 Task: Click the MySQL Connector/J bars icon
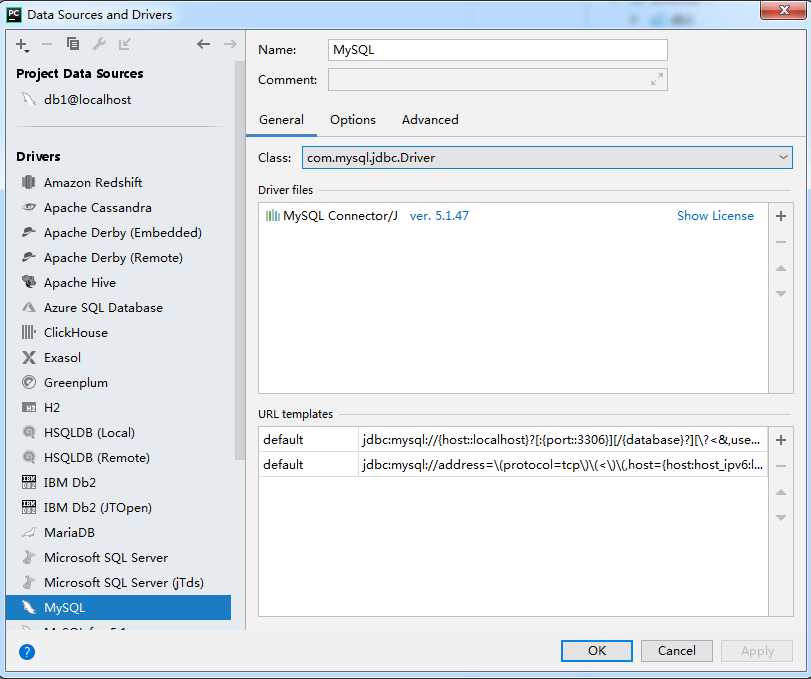[273, 216]
